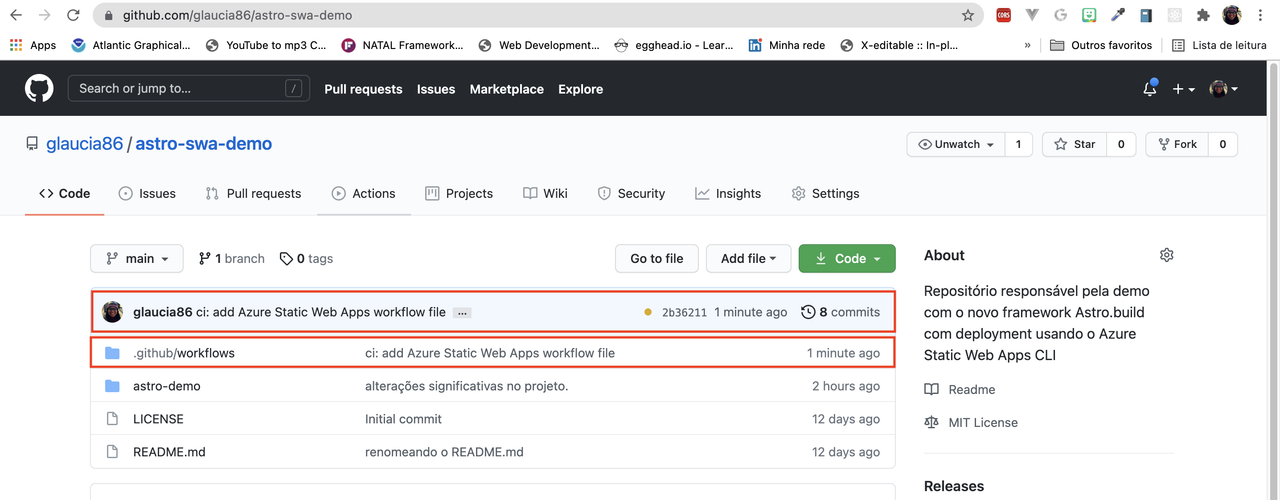
Task: Open the repository settings gear beside About
Action: coord(1166,255)
